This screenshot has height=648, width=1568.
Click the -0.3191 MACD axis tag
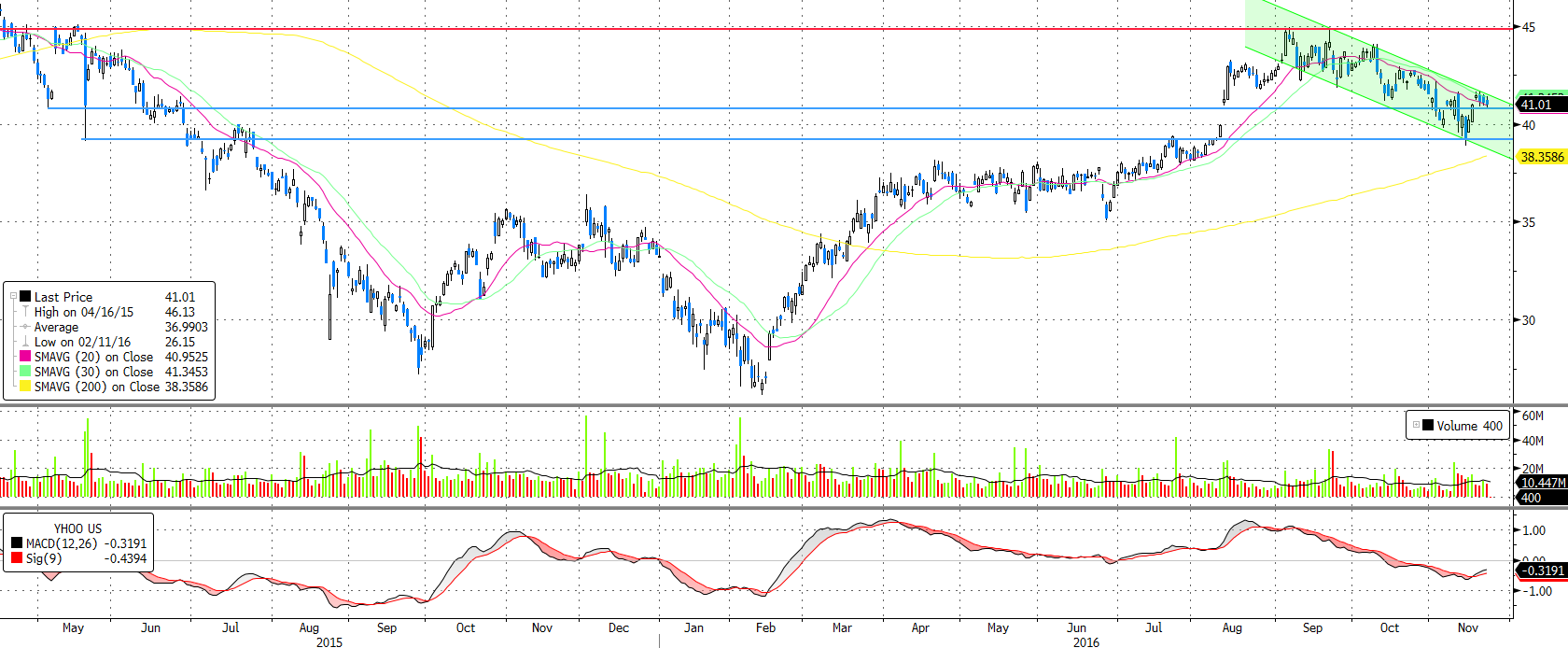tap(1542, 570)
